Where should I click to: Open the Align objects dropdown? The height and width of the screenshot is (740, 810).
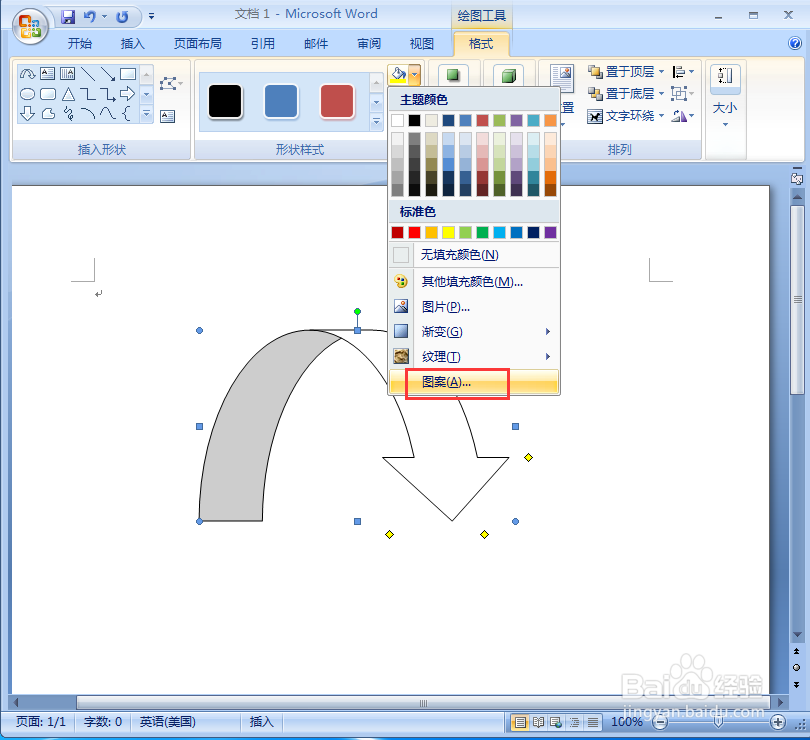pyautogui.click(x=683, y=71)
